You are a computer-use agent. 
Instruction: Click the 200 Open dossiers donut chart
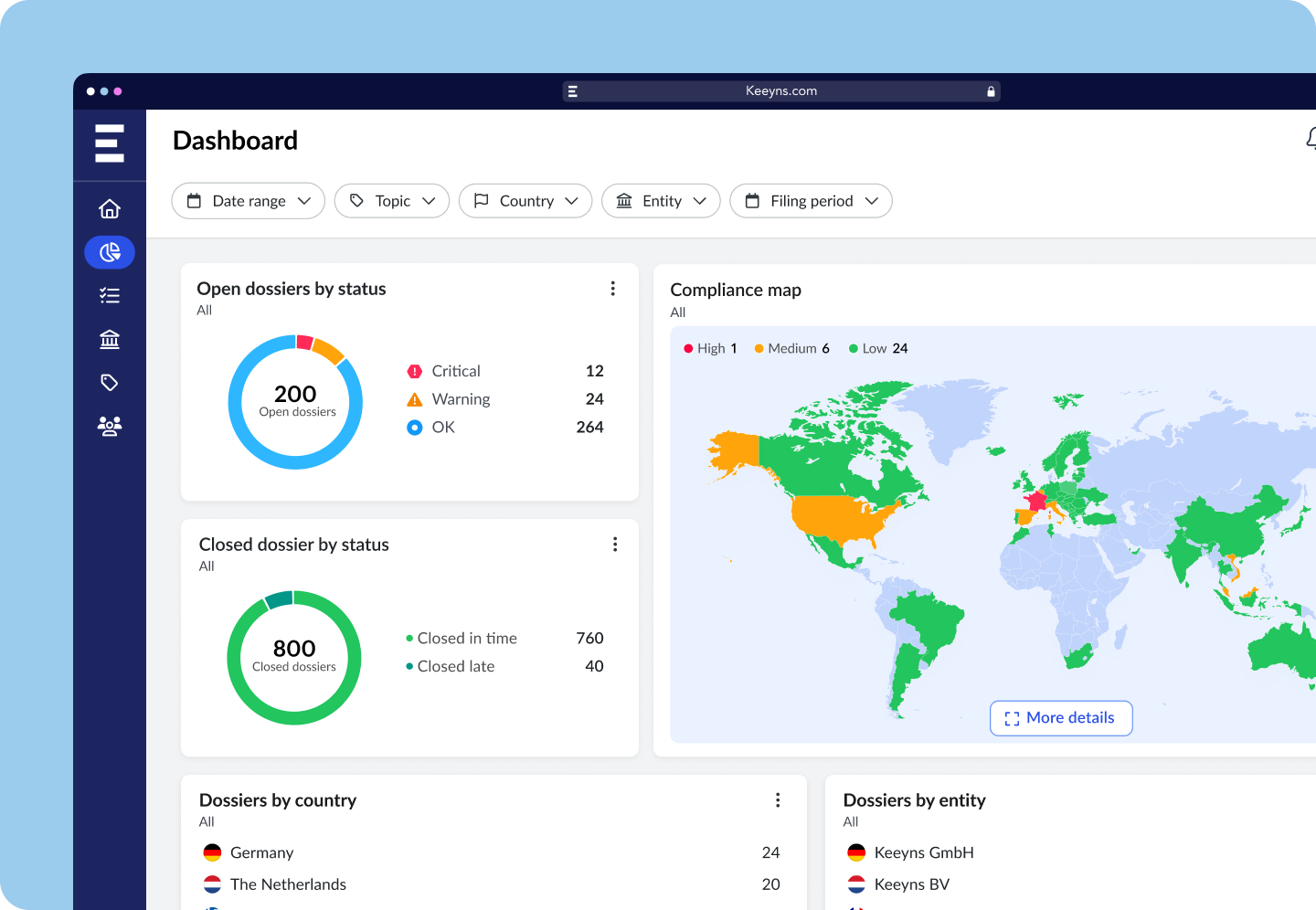(x=295, y=402)
